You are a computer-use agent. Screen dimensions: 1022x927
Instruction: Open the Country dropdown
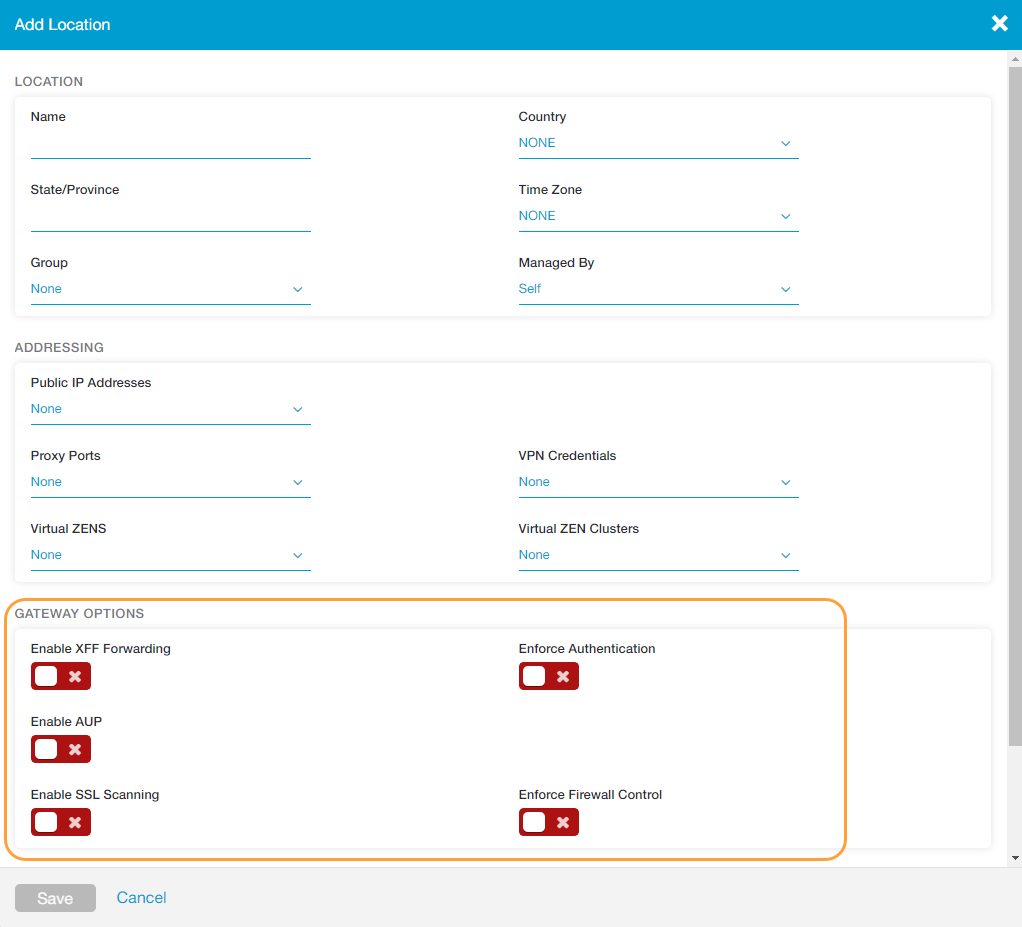click(657, 143)
